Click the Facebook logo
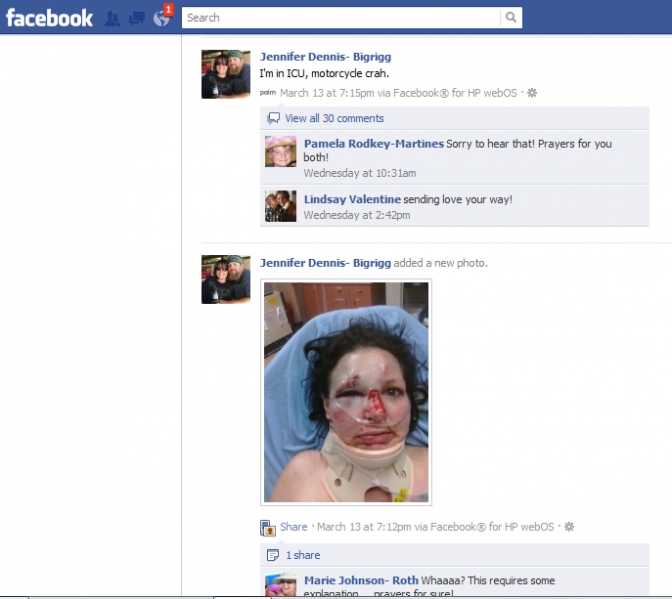Image resolution: width=672 pixels, height=599 pixels. (x=49, y=17)
